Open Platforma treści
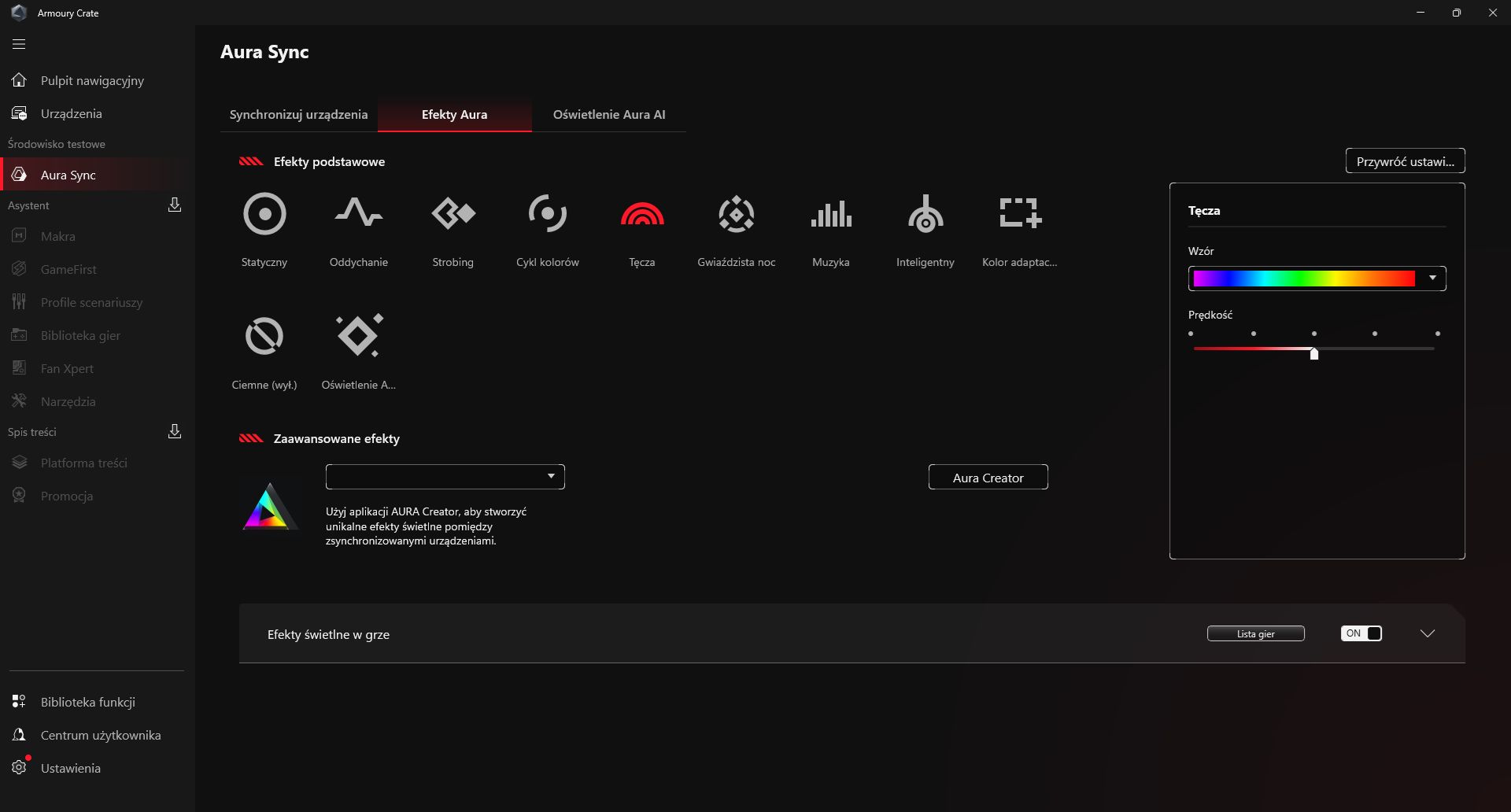 pos(98,463)
